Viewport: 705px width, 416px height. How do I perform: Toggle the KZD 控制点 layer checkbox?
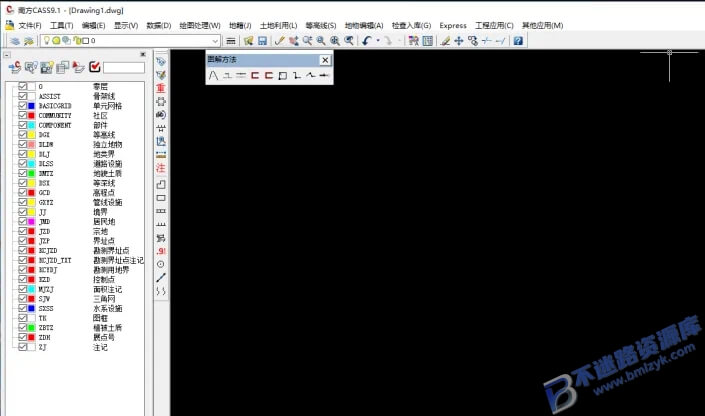point(22,279)
